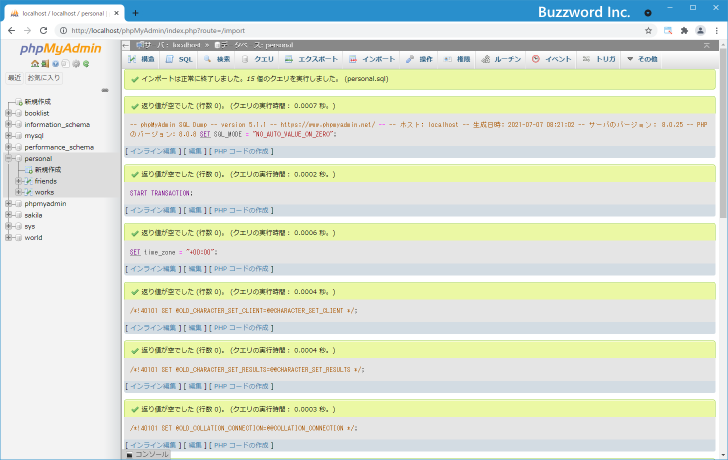Click the browser address bar
The image size is (728, 460).
point(355,31)
